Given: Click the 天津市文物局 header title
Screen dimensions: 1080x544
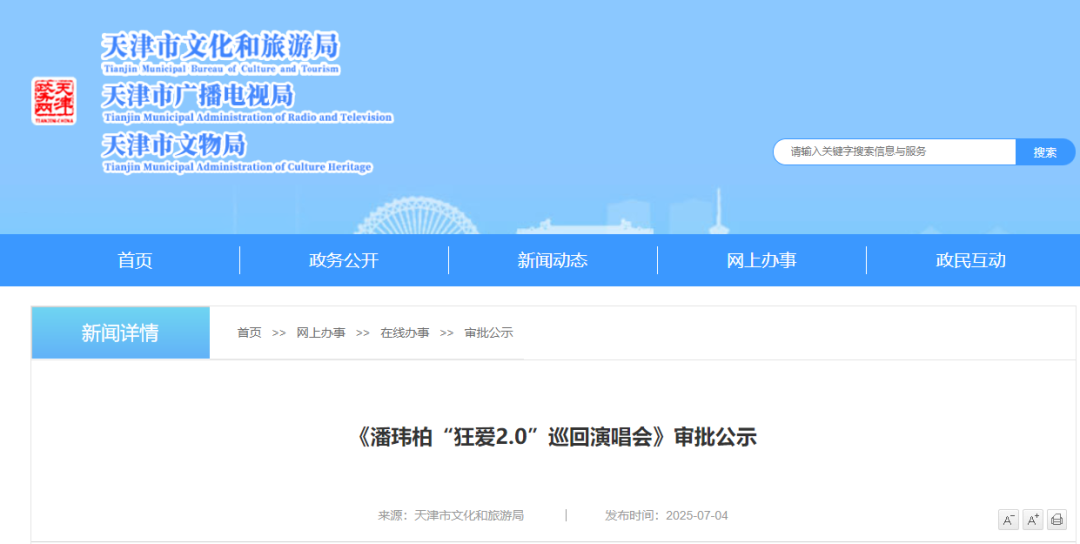Looking at the screenshot, I should pyautogui.click(x=174, y=145).
